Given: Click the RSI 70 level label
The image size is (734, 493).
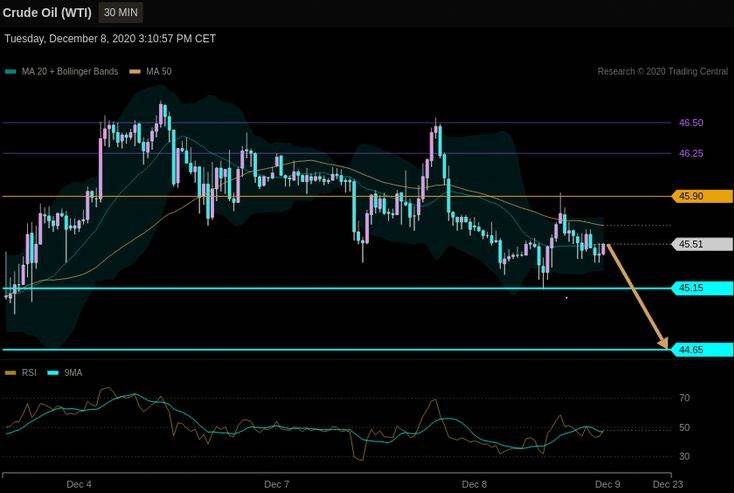Looking at the screenshot, I should pos(684,398).
